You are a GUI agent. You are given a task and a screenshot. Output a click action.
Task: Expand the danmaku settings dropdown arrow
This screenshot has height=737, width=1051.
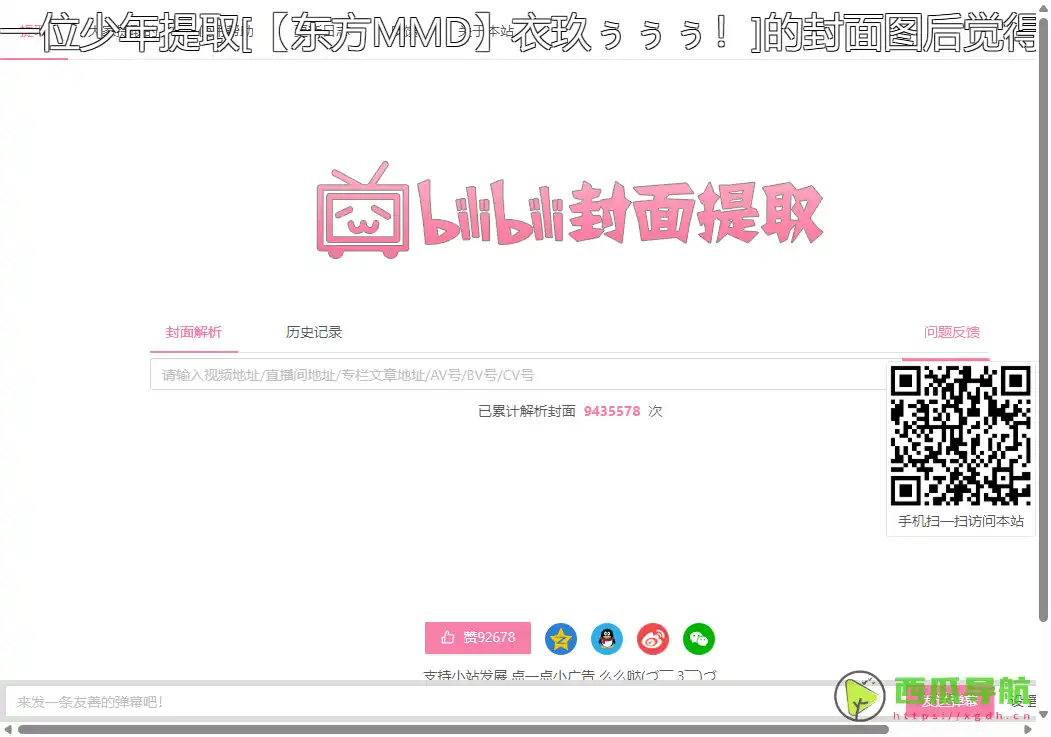coord(1043,715)
